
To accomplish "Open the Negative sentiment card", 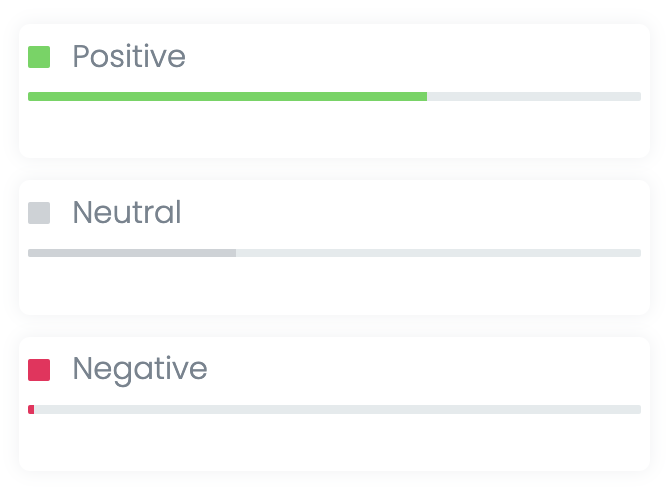I will (335, 404).
